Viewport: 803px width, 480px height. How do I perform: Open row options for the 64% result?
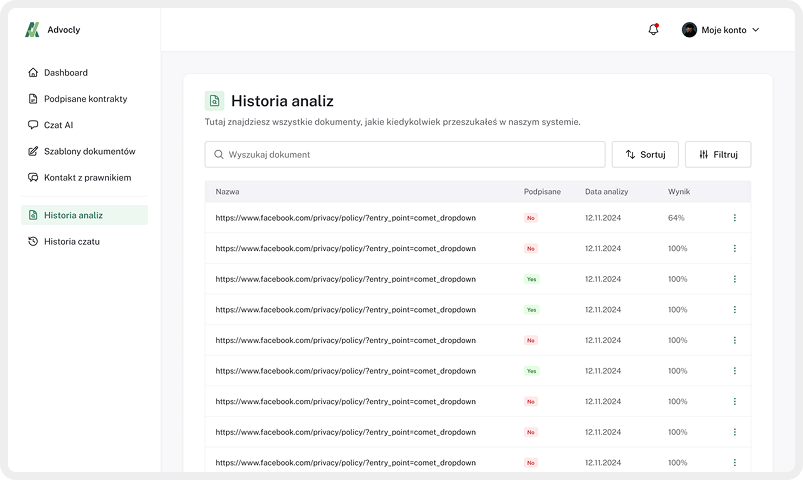coord(735,218)
